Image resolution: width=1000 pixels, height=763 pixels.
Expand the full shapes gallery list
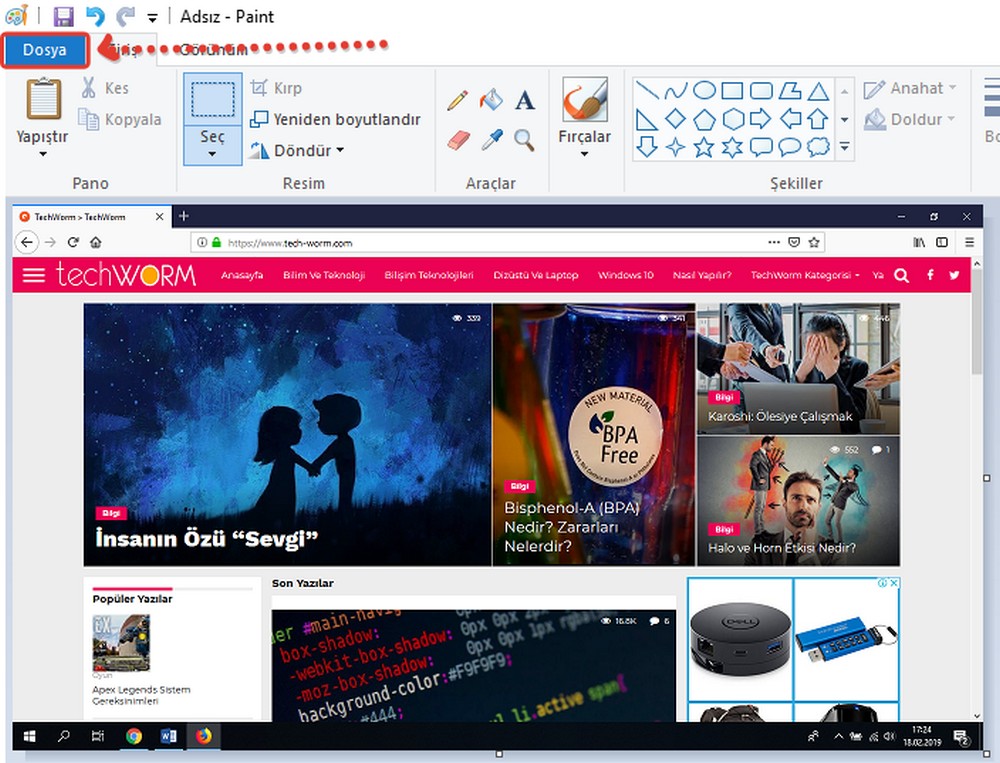click(x=845, y=148)
